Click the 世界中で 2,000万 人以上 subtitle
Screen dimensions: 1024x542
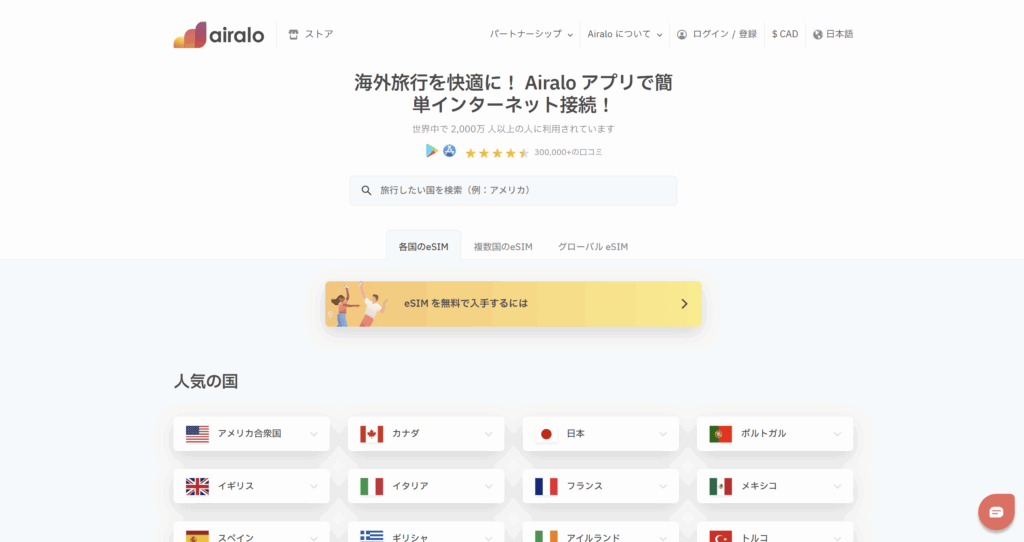tap(513, 129)
